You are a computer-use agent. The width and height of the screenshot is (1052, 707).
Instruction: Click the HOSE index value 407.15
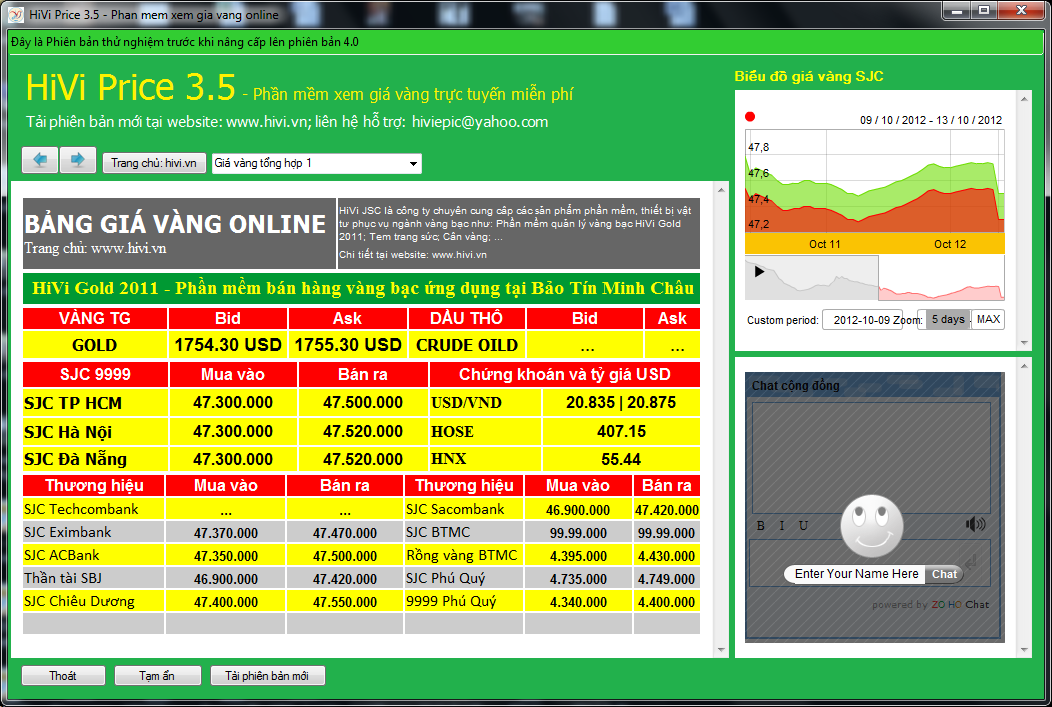click(621, 431)
